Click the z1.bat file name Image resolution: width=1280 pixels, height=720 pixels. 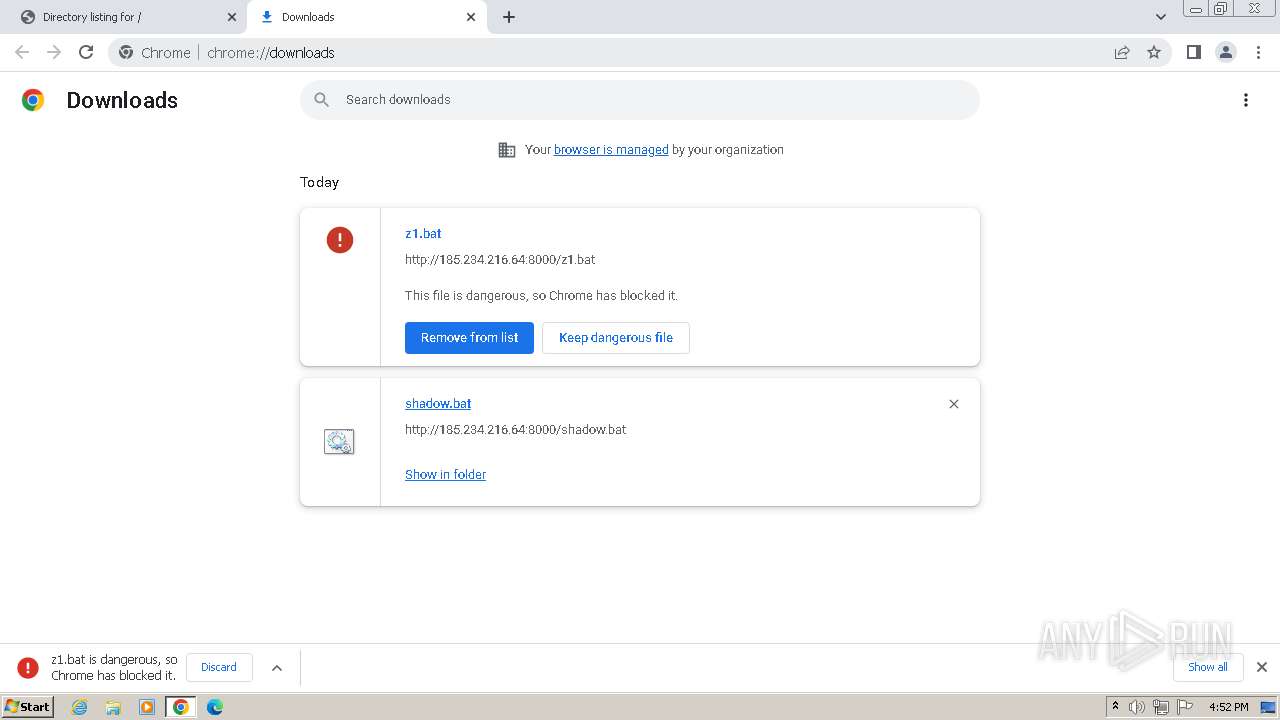tap(423, 234)
